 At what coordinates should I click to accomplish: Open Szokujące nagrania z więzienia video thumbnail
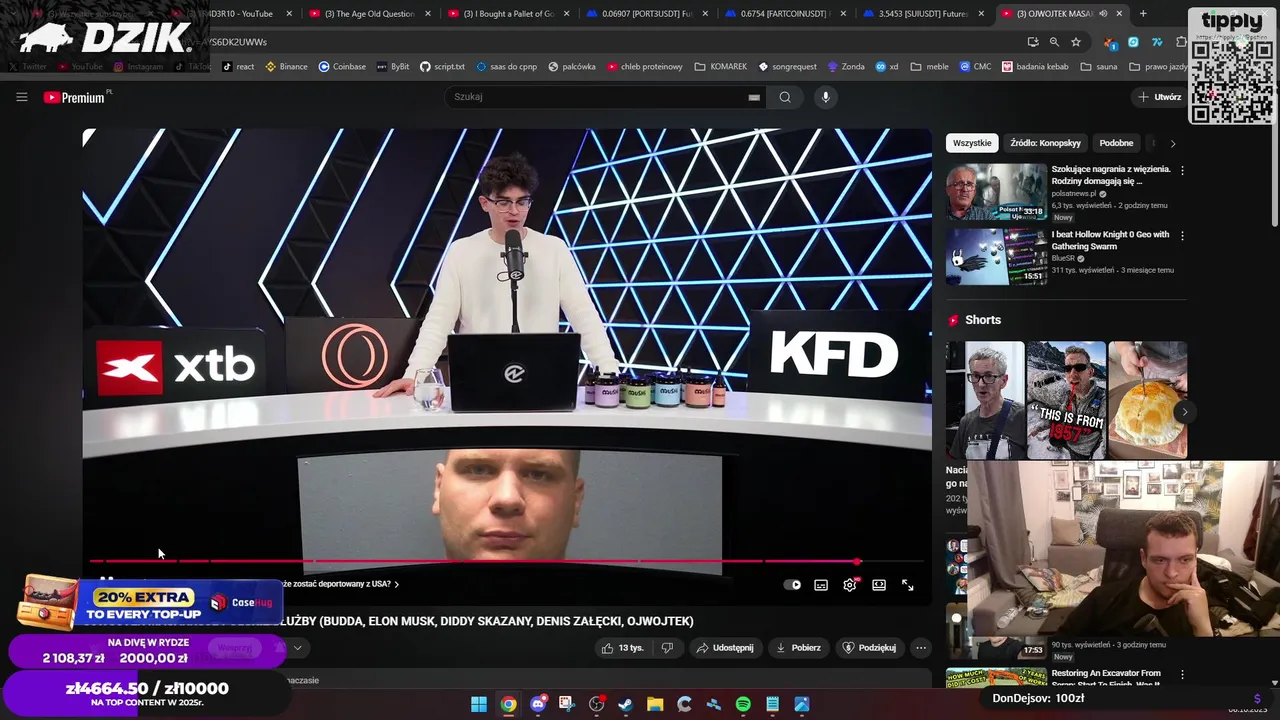996,191
